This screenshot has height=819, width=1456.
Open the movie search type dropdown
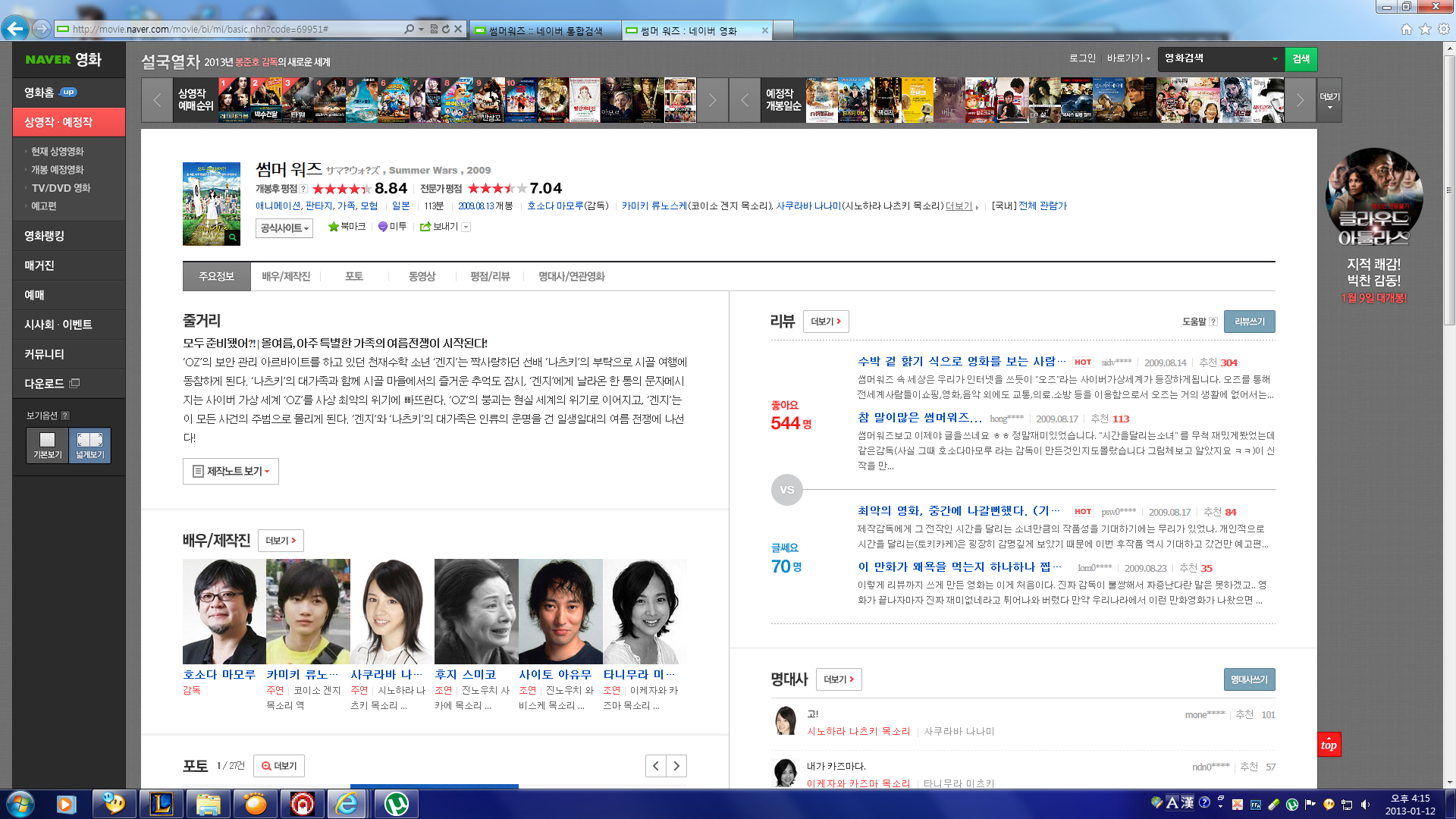1275,59
